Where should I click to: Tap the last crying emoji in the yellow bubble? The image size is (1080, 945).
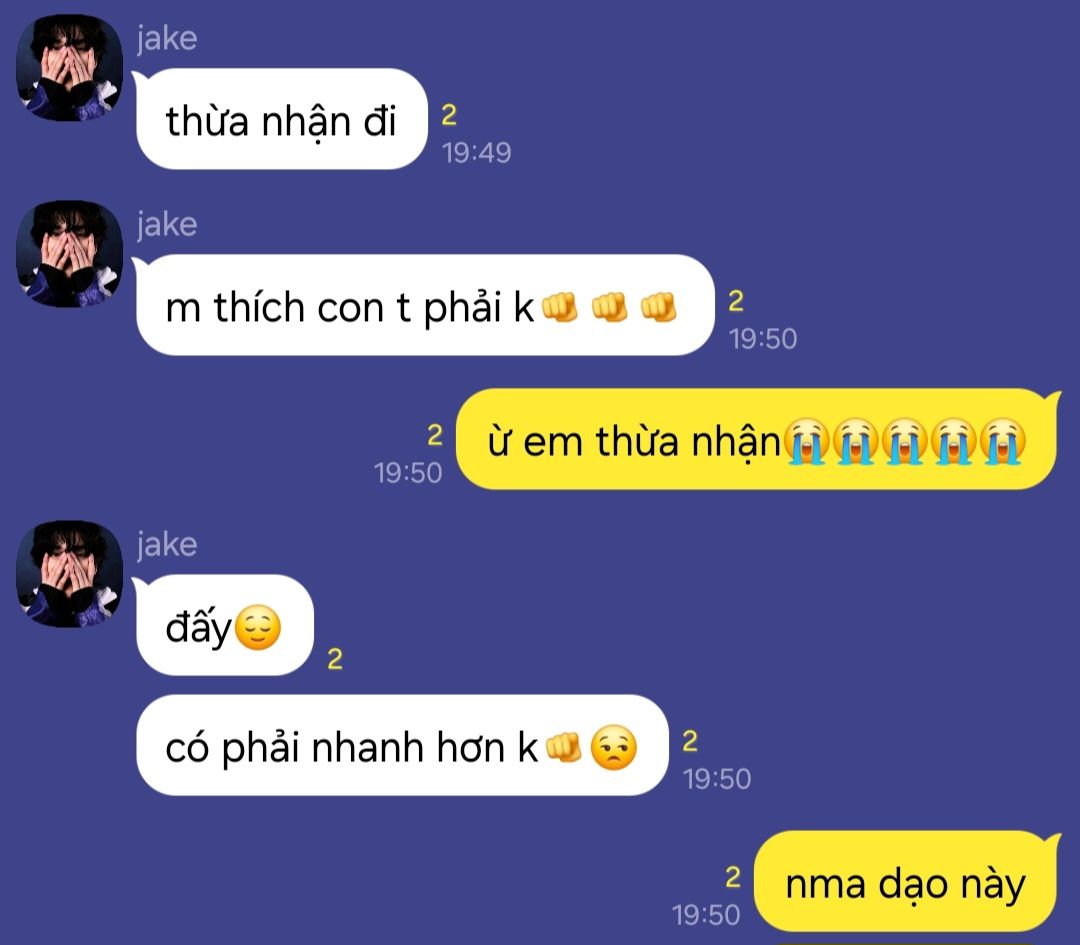tap(1003, 441)
